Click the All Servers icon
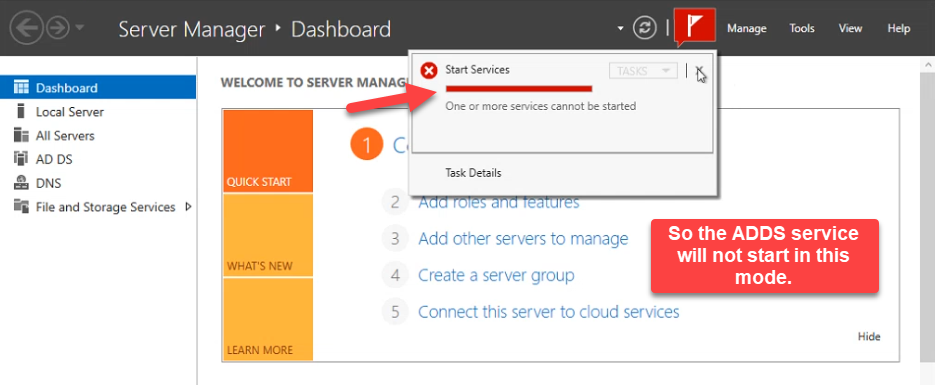 [21, 135]
